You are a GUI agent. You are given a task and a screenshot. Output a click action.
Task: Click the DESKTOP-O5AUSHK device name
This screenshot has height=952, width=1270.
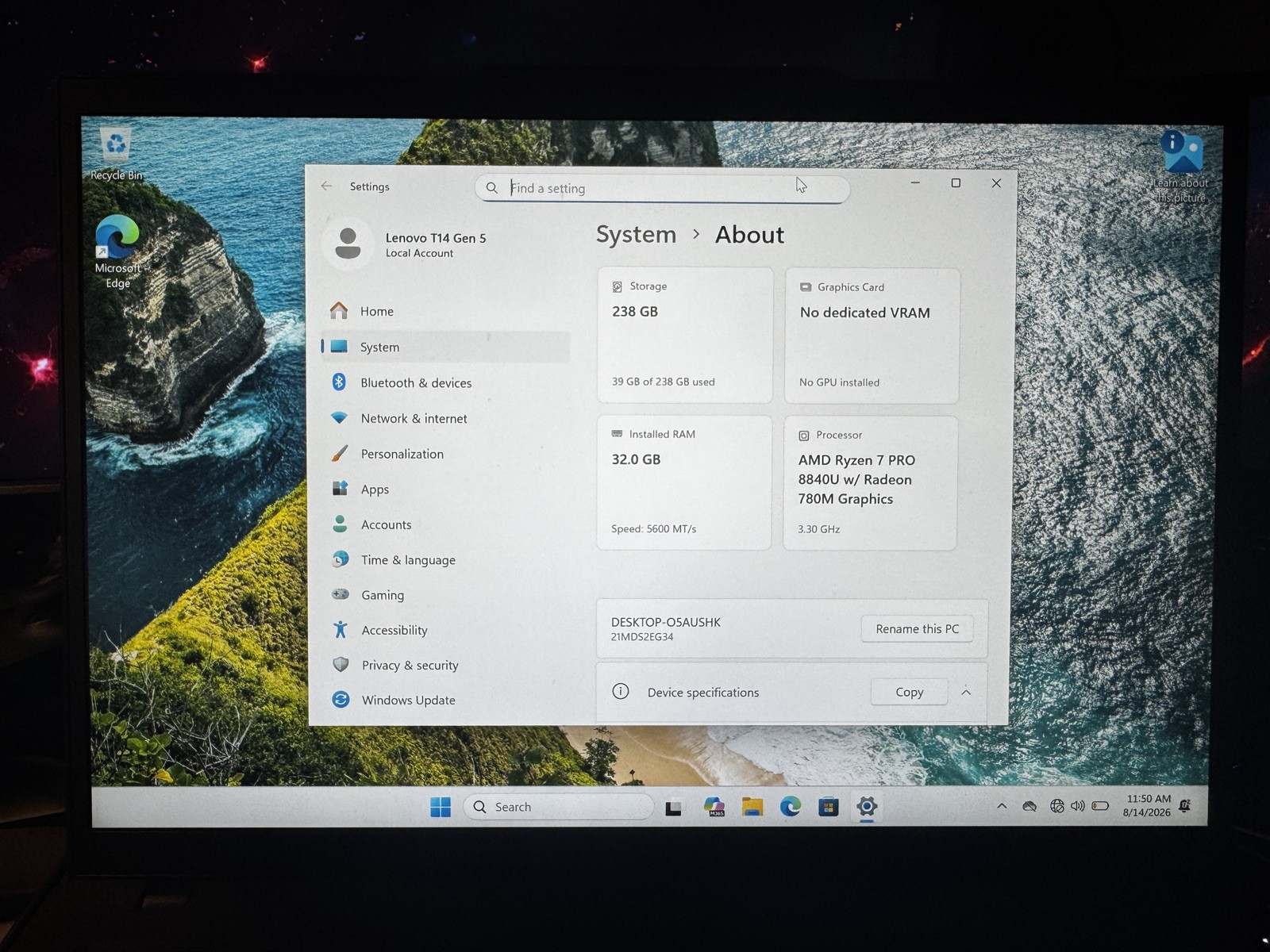coord(666,622)
